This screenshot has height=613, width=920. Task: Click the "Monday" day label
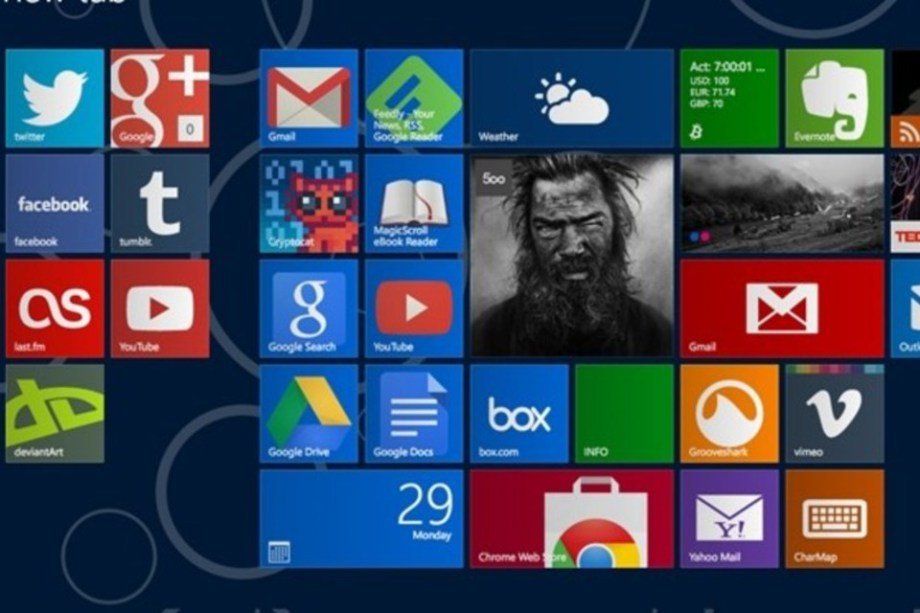[432, 535]
